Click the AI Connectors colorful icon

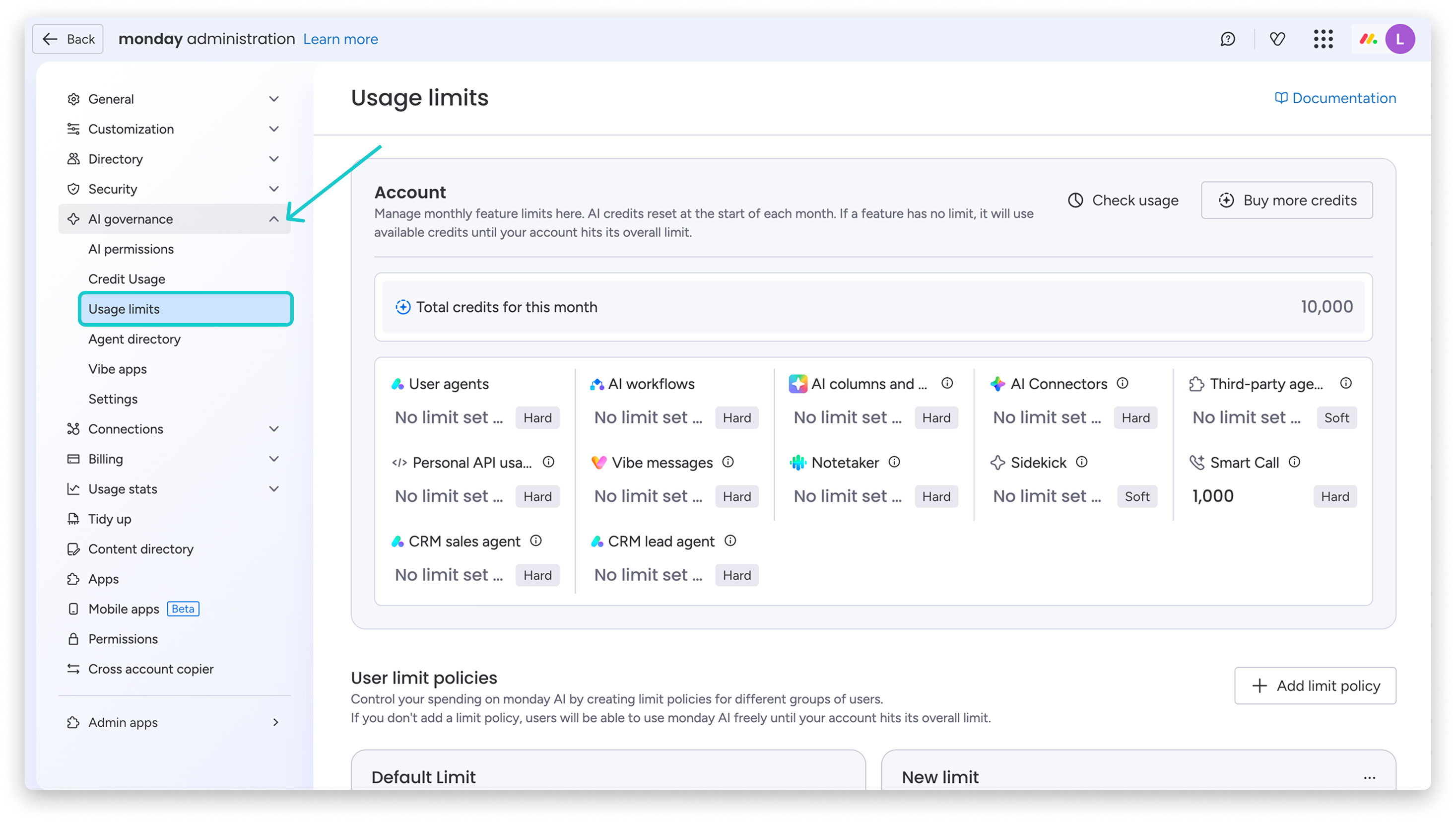tap(997, 384)
